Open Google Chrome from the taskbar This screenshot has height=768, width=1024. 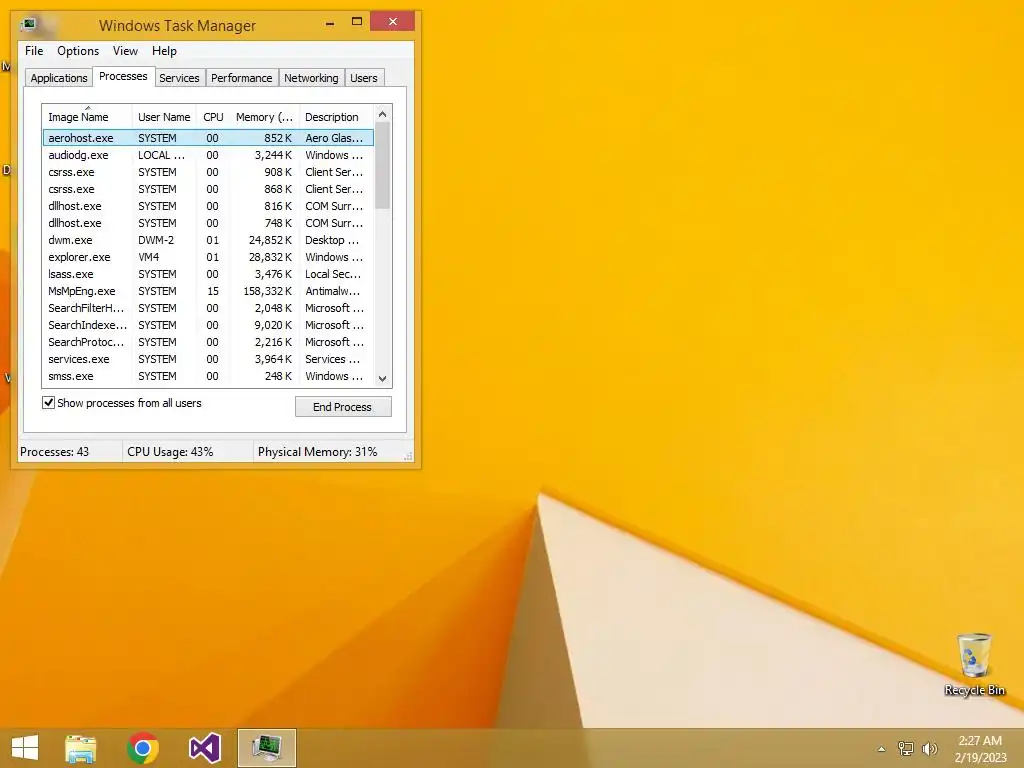(x=143, y=748)
